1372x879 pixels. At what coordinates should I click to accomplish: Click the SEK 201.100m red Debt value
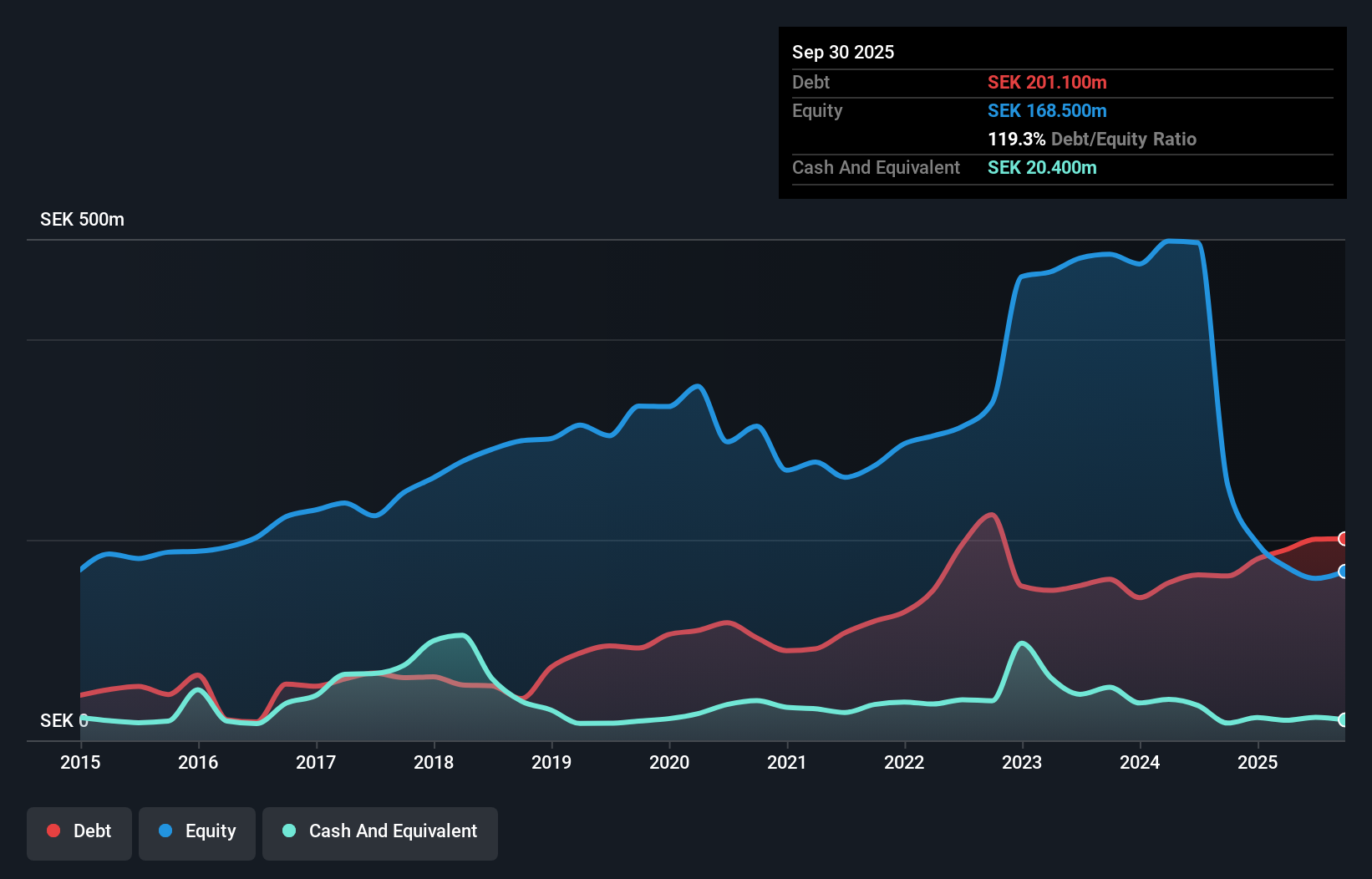click(x=1047, y=82)
